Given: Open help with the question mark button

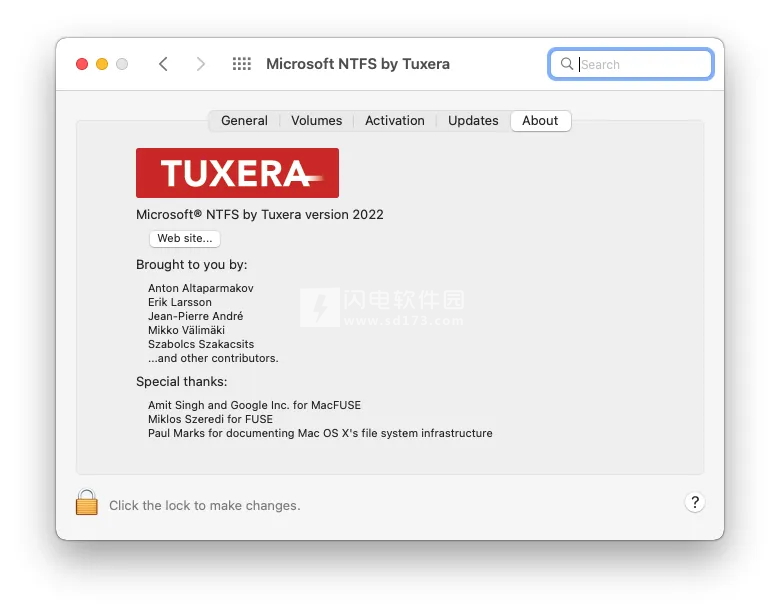Looking at the screenshot, I should [x=695, y=502].
